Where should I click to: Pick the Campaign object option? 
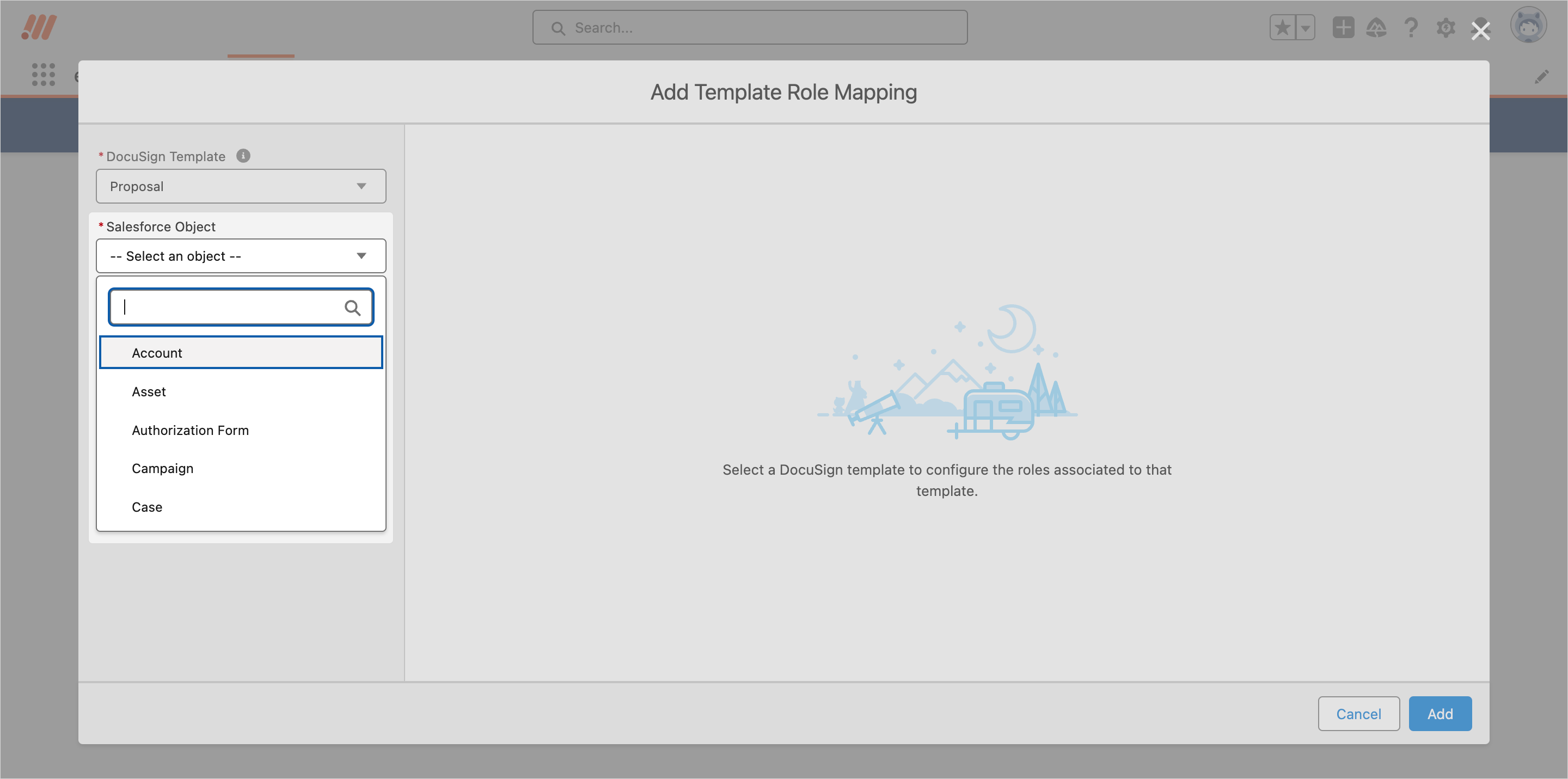point(163,469)
